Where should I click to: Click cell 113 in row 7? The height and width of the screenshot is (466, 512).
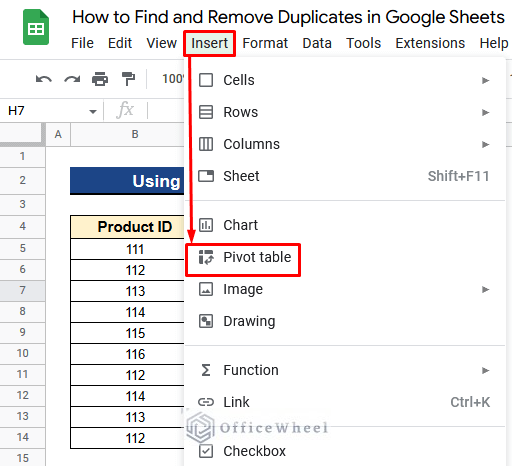127,291
